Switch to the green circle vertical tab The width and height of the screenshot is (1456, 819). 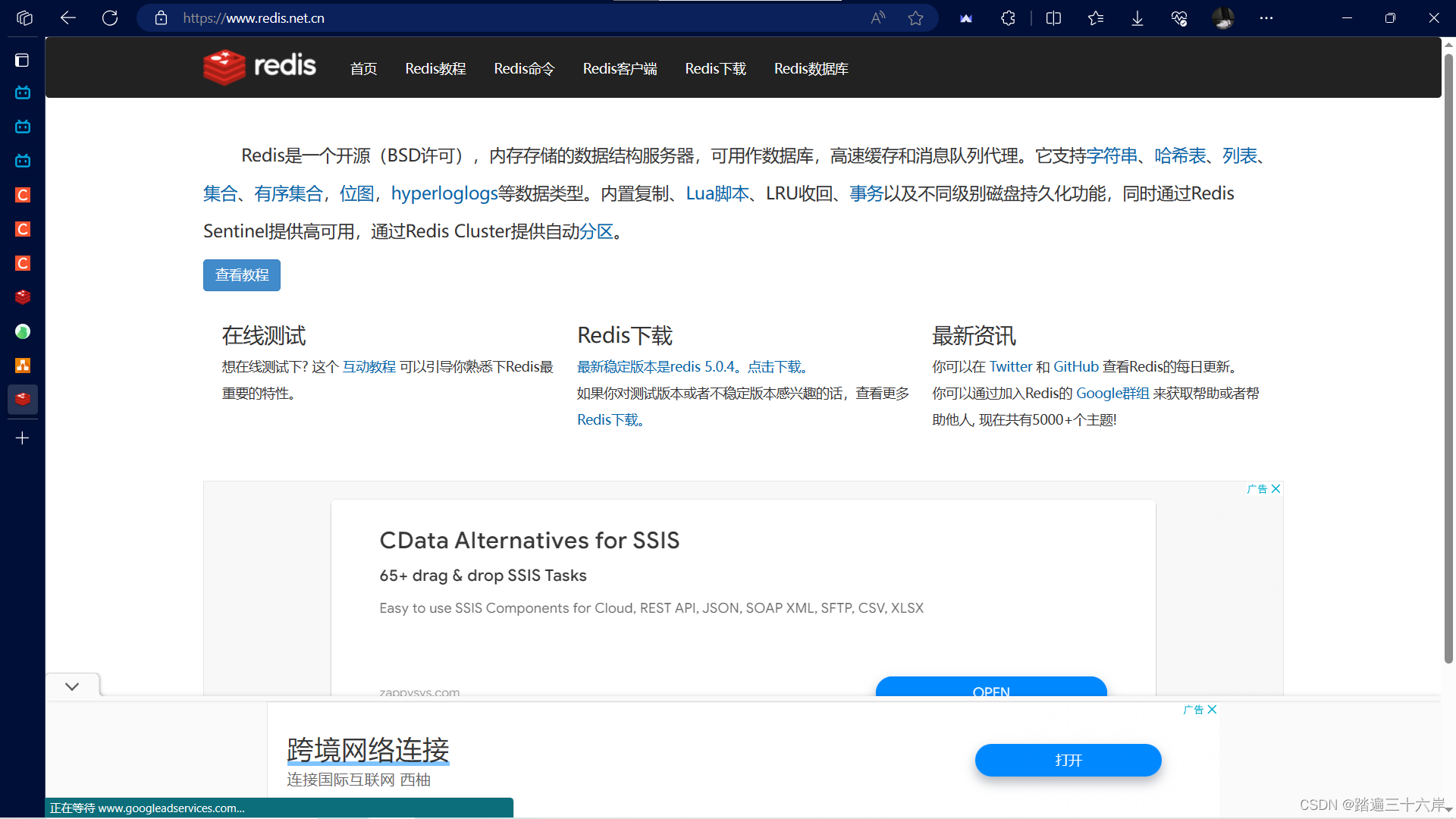23,331
